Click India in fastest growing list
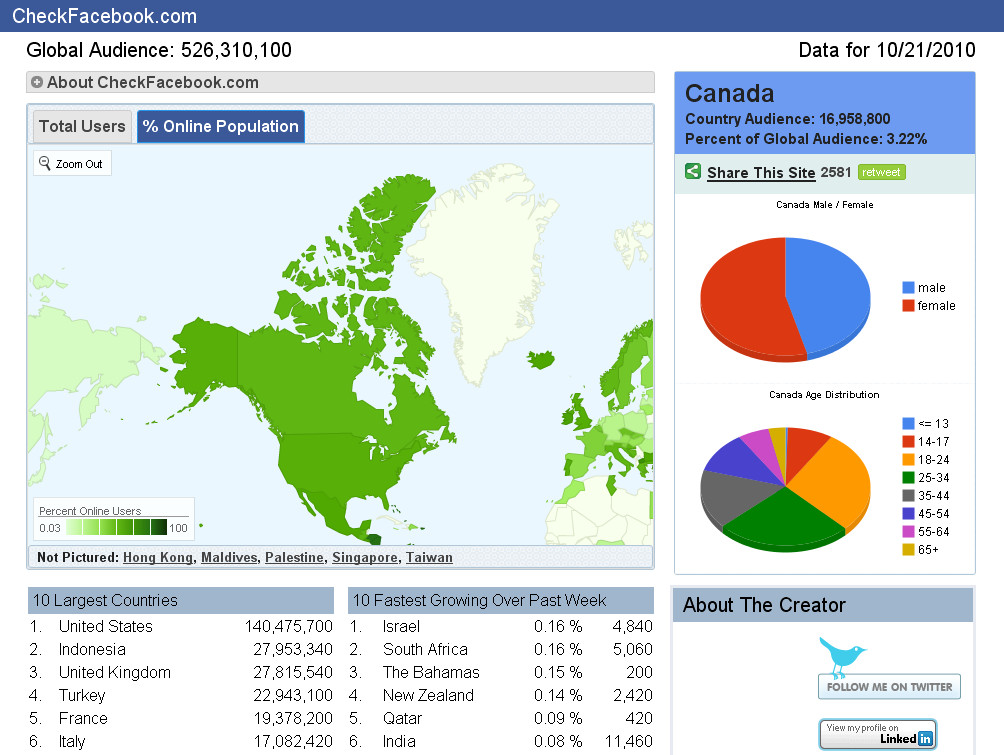This screenshot has height=755, width=1004. coord(399,742)
